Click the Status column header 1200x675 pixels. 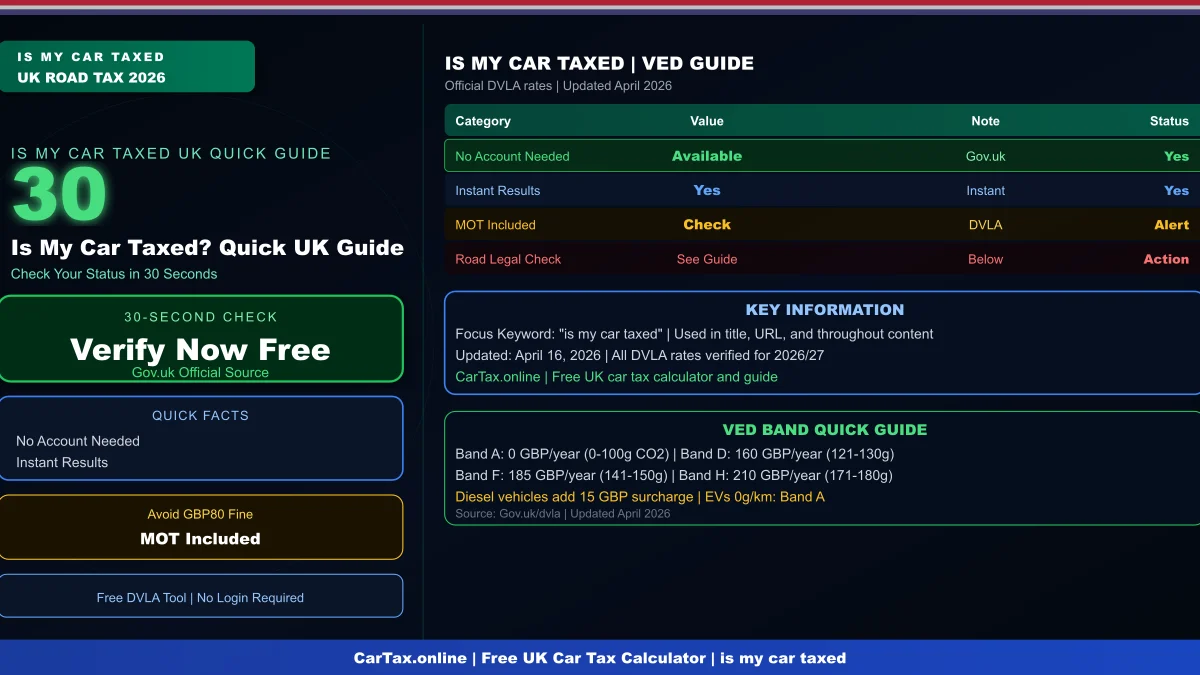[1168, 121]
